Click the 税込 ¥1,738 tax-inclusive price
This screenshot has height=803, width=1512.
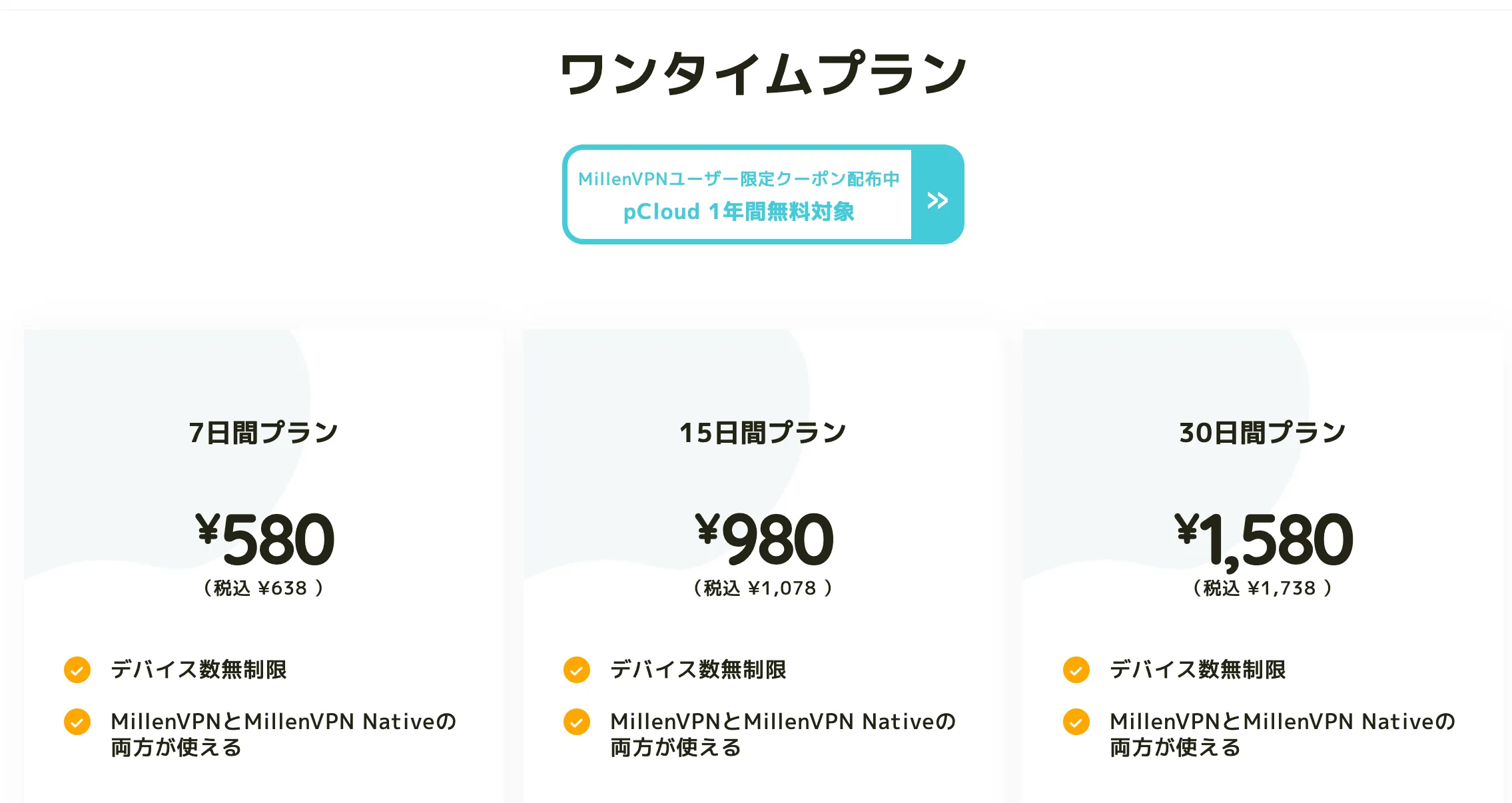(1263, 587)
